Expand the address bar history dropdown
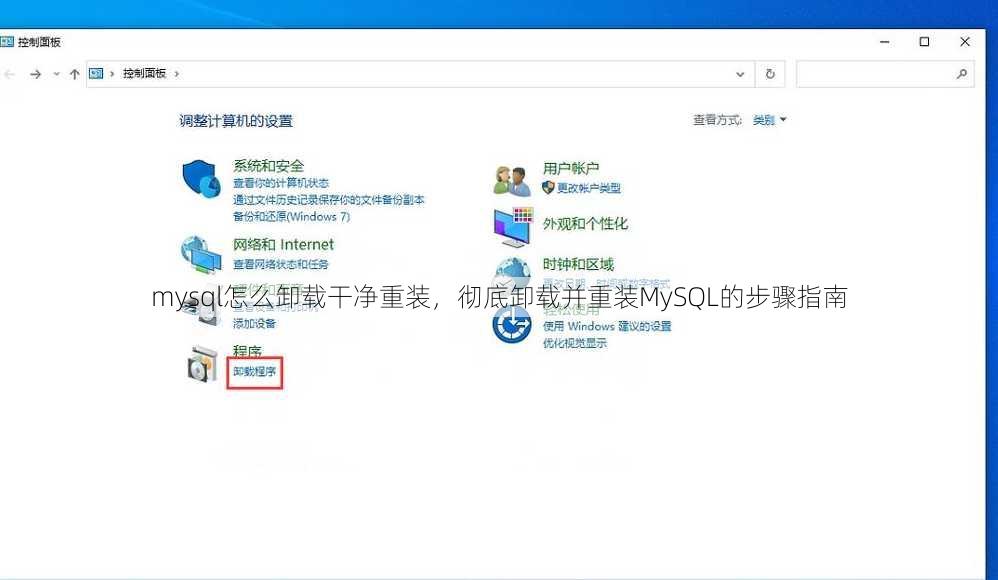This screenshot has height=580, width=998. (740, 74)
